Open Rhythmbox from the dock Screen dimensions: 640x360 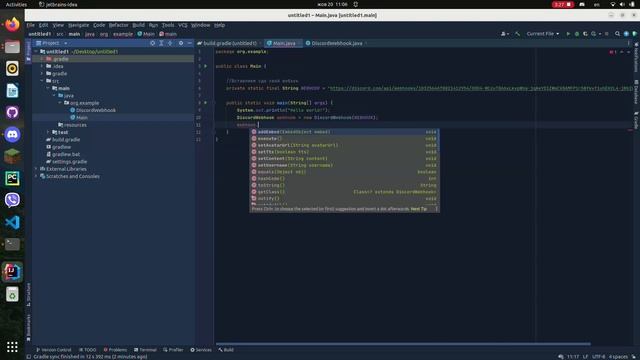[x=12, y=69]
